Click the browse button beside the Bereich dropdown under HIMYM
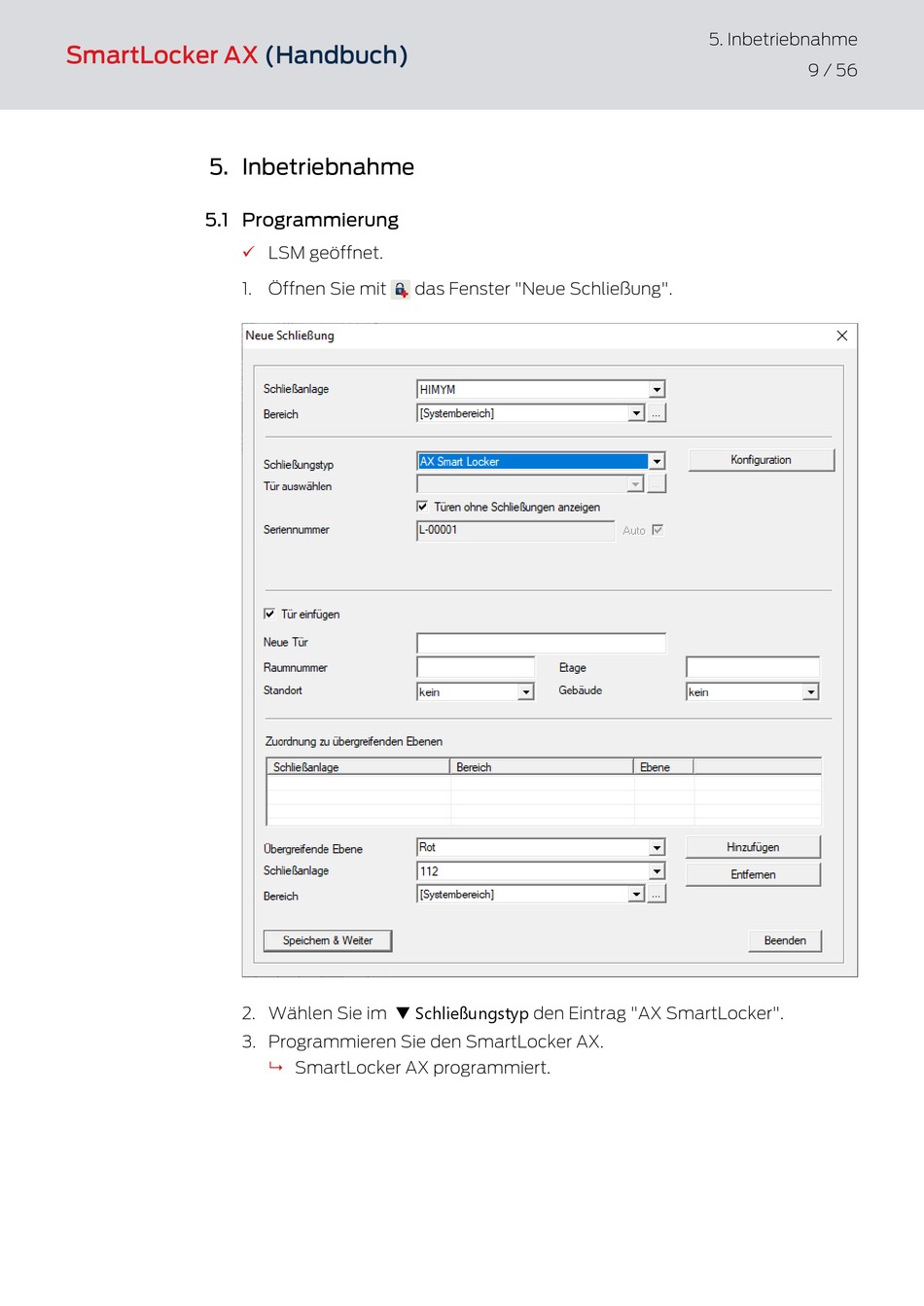Image resolution: width=924 pixels, height=1306 pixels. click(657, 413)
